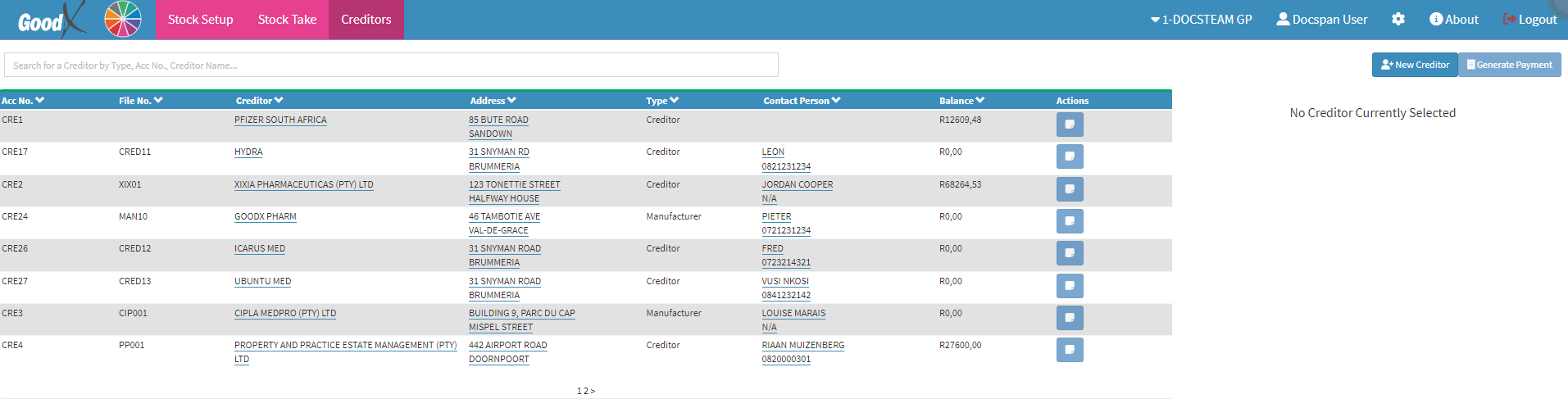Open action icon for GOODX PHARM row
Viewport: 1568px width, 399px height.
pyautogui.click(x=1070, y=221)
